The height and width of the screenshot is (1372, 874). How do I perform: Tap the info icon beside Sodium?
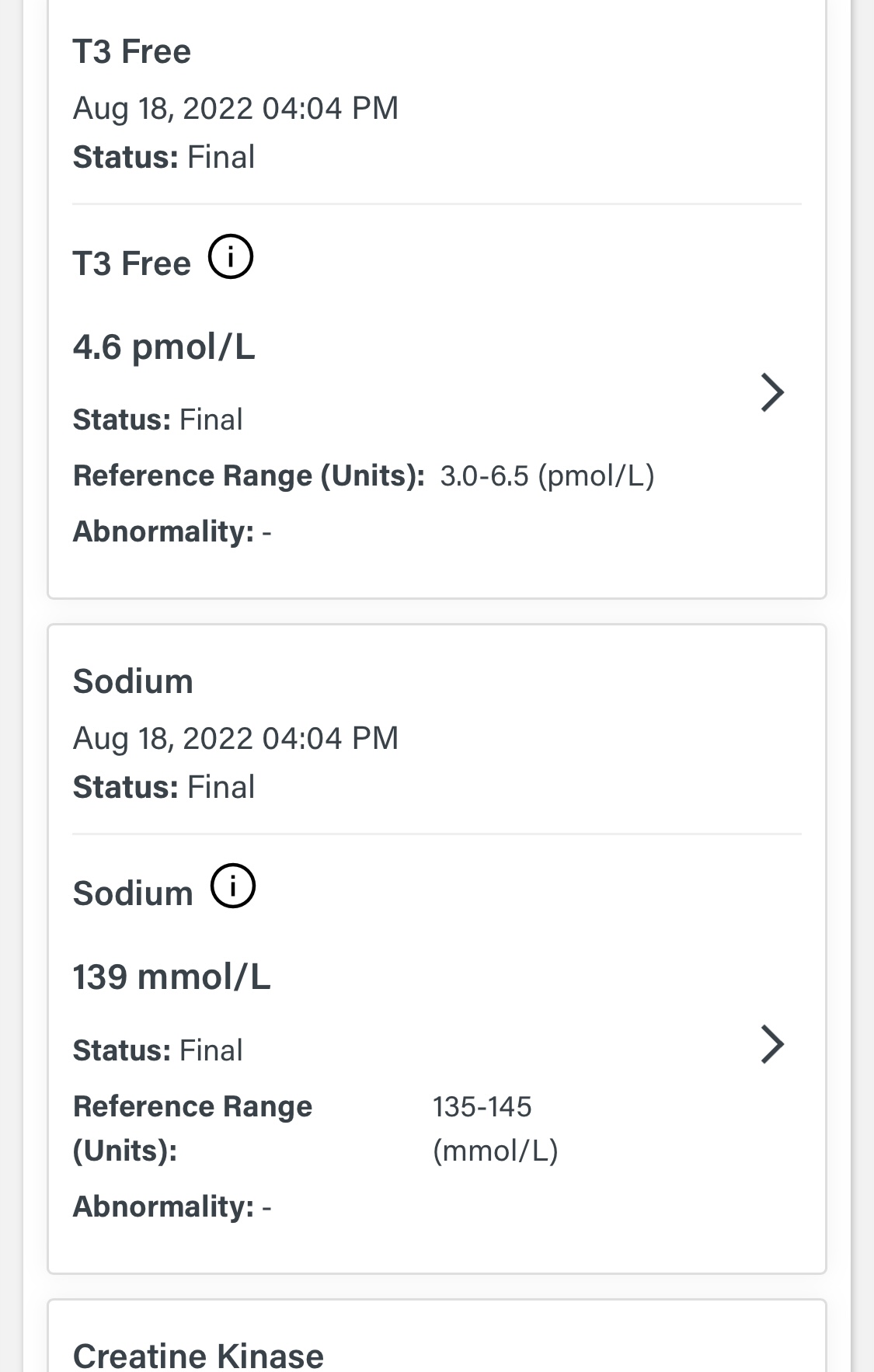(x=233, y=886)
